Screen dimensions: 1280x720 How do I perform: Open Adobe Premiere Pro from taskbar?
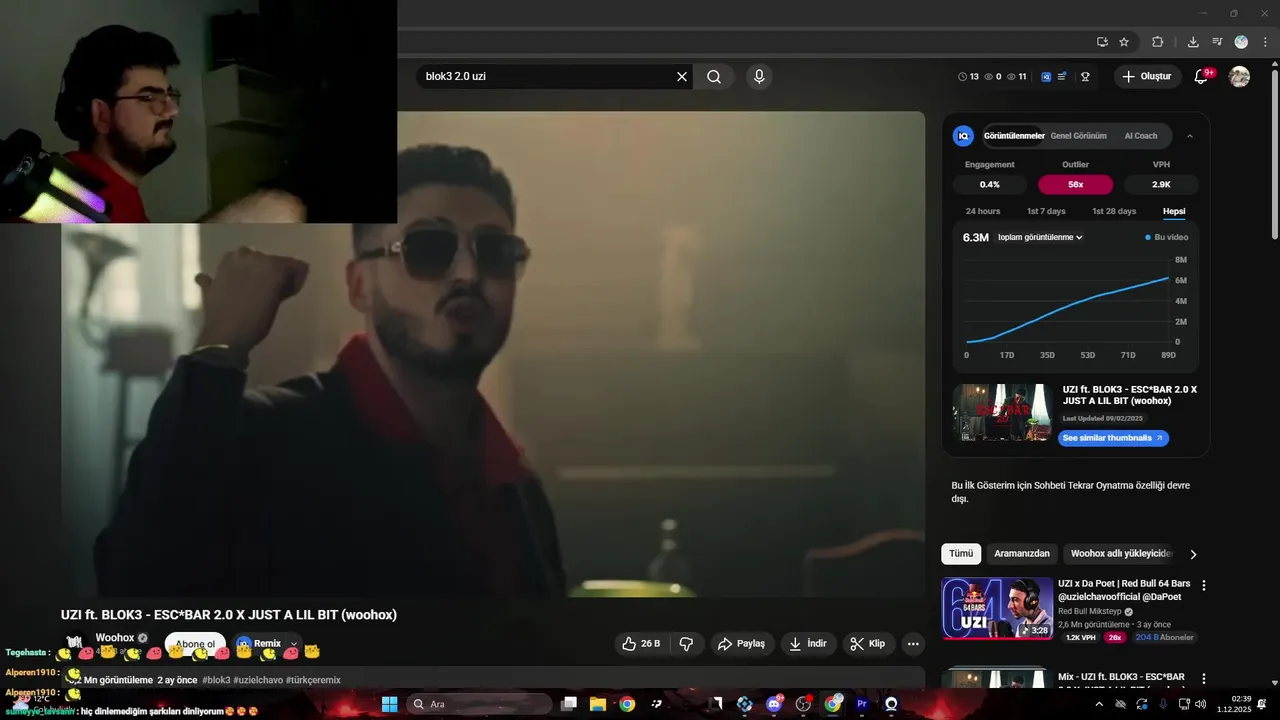pyautogui.click(x=862, y=704)
